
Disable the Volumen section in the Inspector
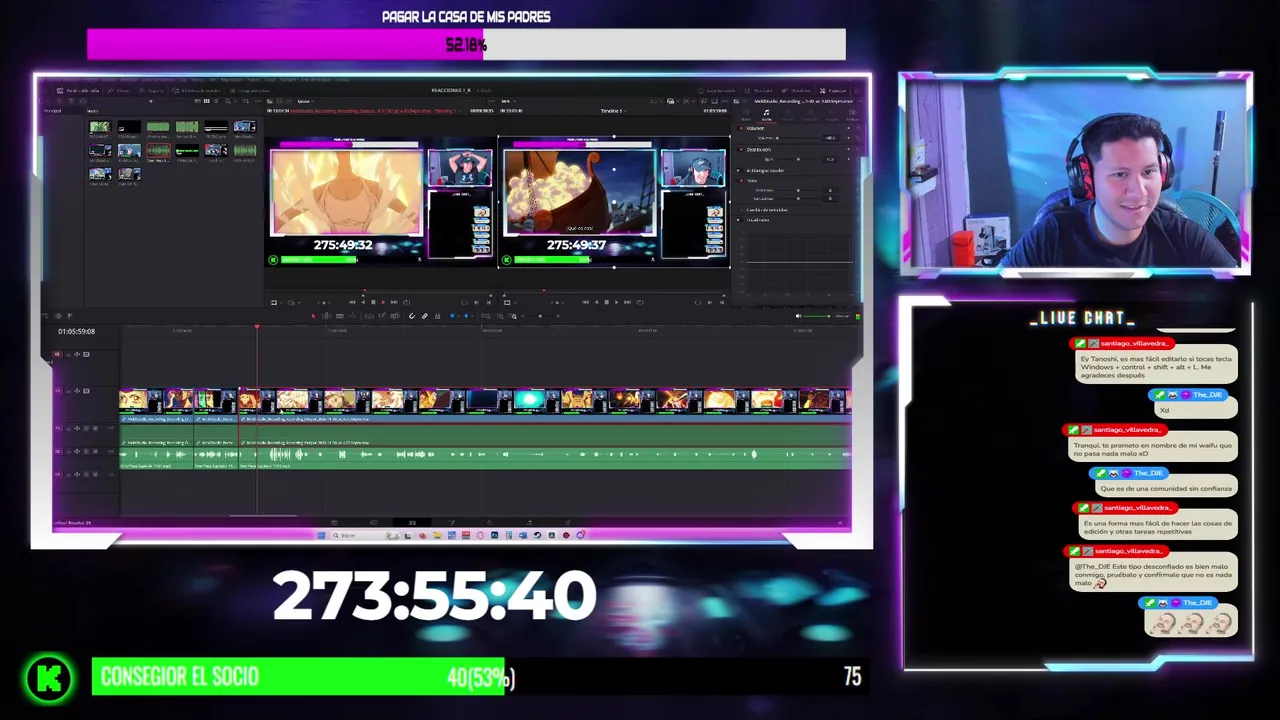click(x=741, y=128)
